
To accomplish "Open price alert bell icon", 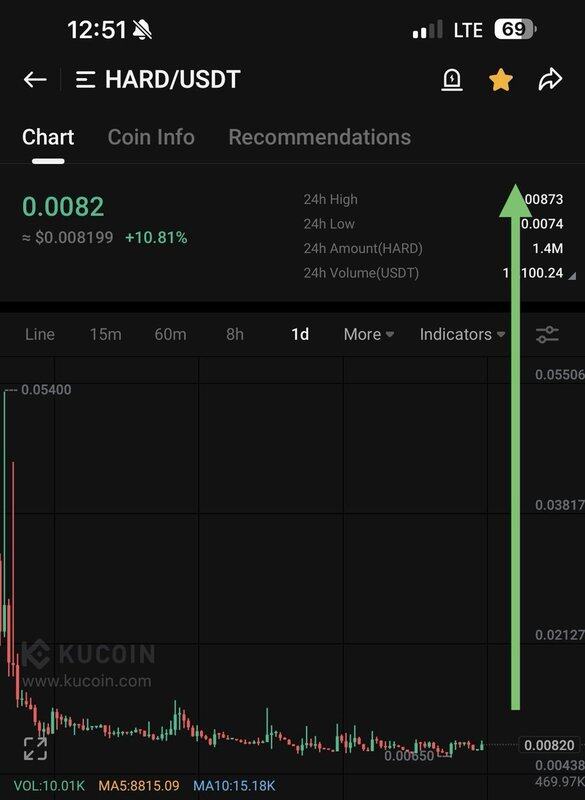I will [452, 80].
